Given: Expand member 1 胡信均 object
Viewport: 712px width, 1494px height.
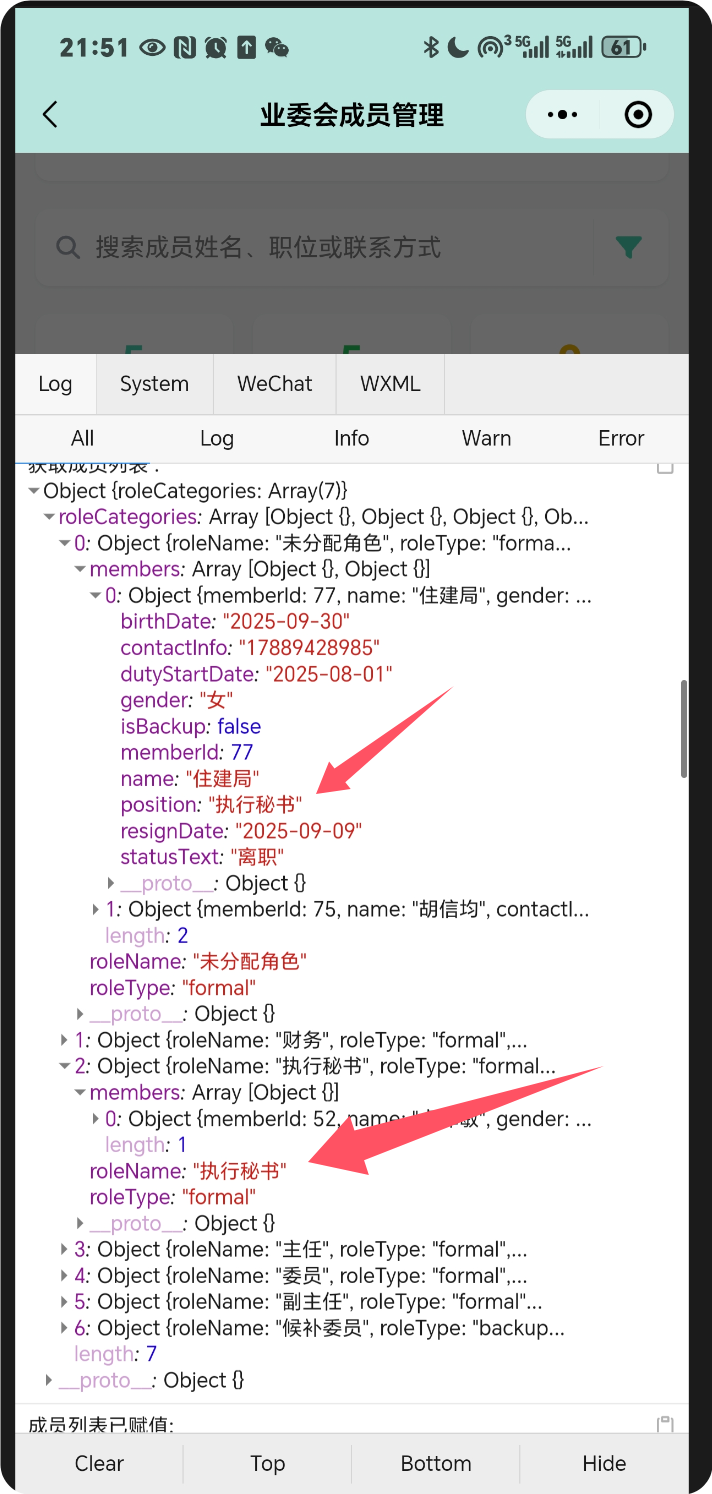Looking at the screenshot, I should tap(97, 909).
